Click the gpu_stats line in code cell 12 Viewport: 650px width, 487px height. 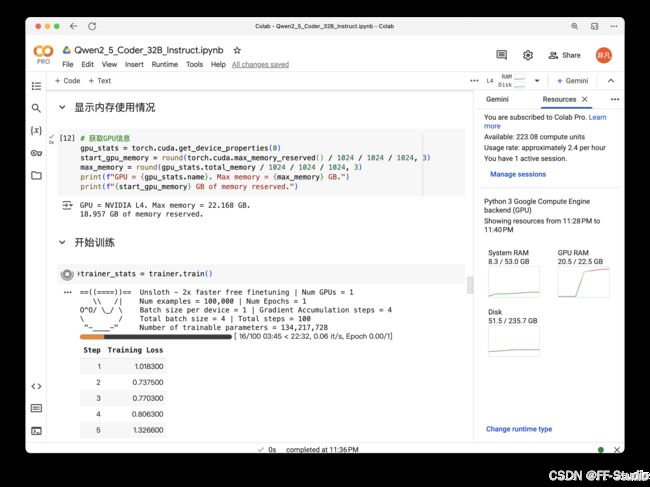(x=180, y=148)
